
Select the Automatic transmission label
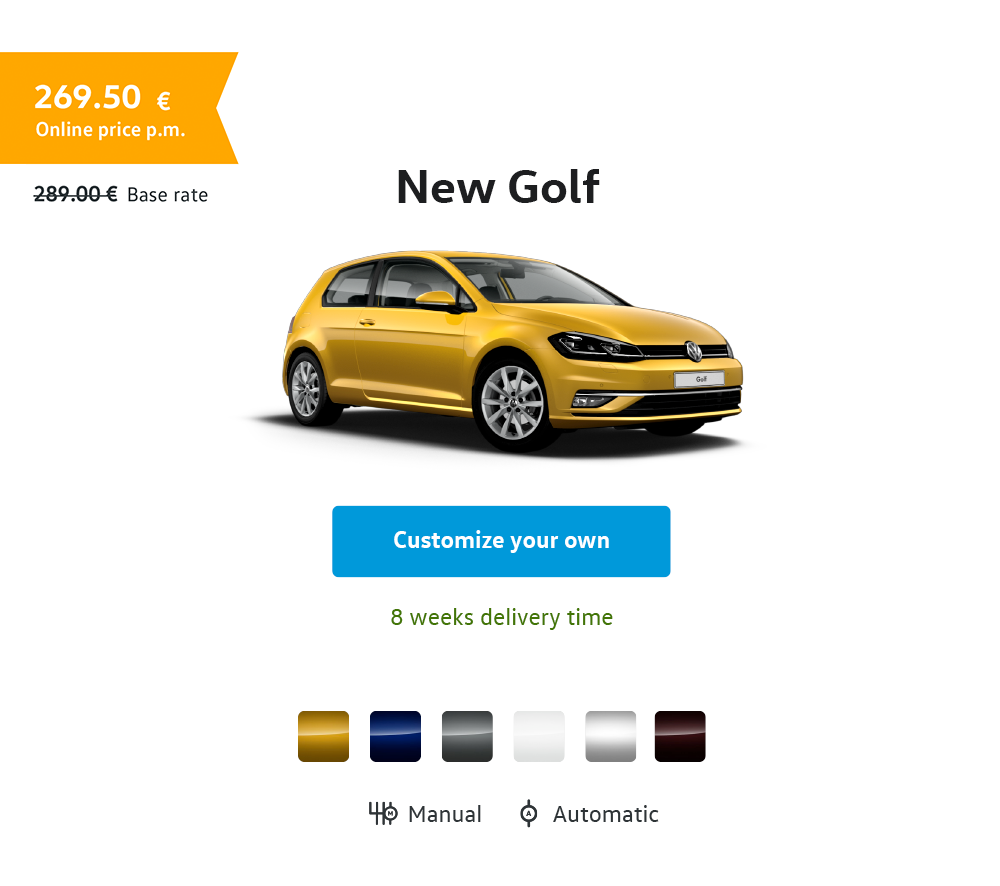(x=605, y=815)
